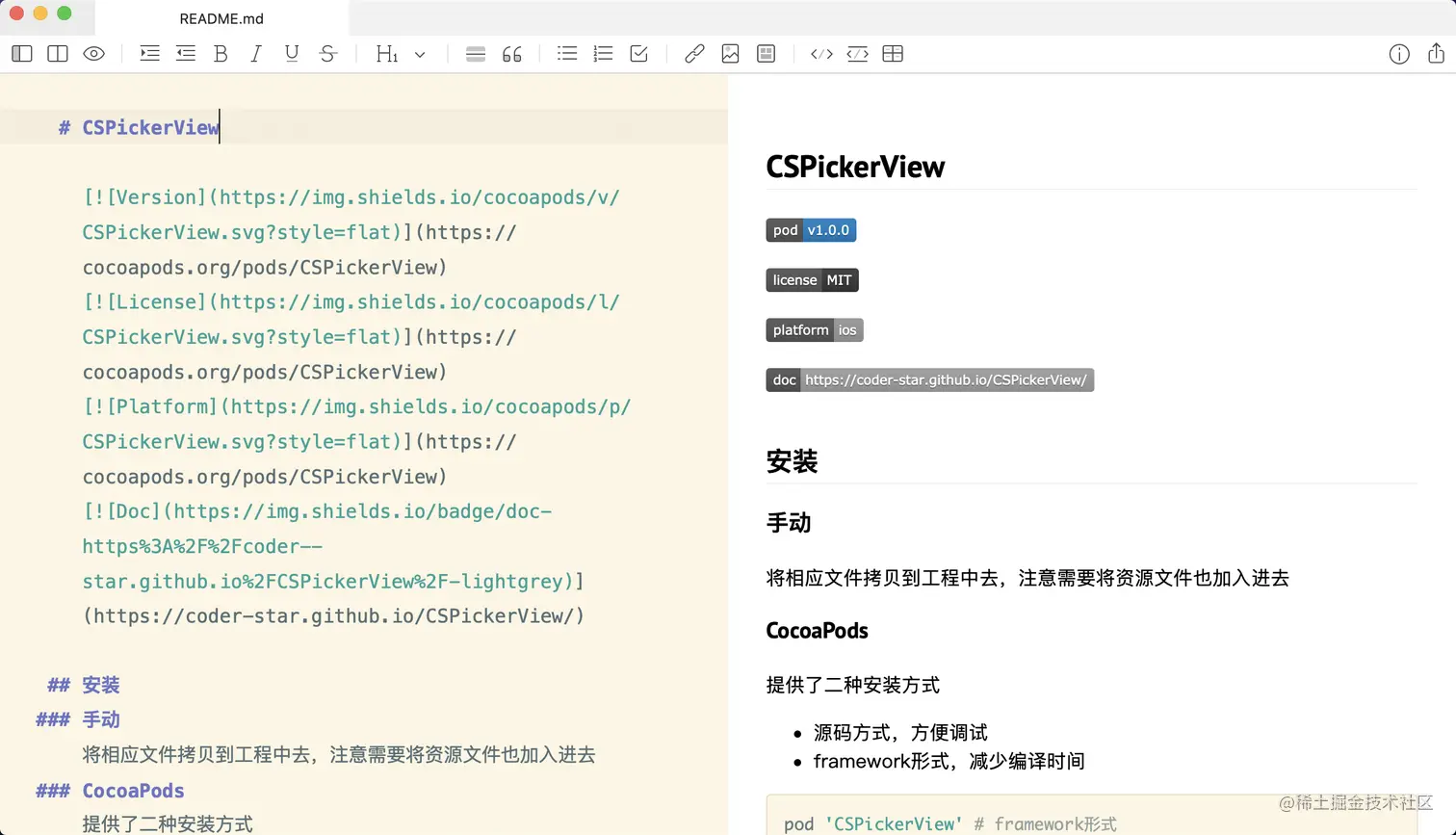Viewport: 1456px width, 835px height.
Task: Click the bullet 'framework形式，减少编译时间' in preview
Action: click(949, 761)
